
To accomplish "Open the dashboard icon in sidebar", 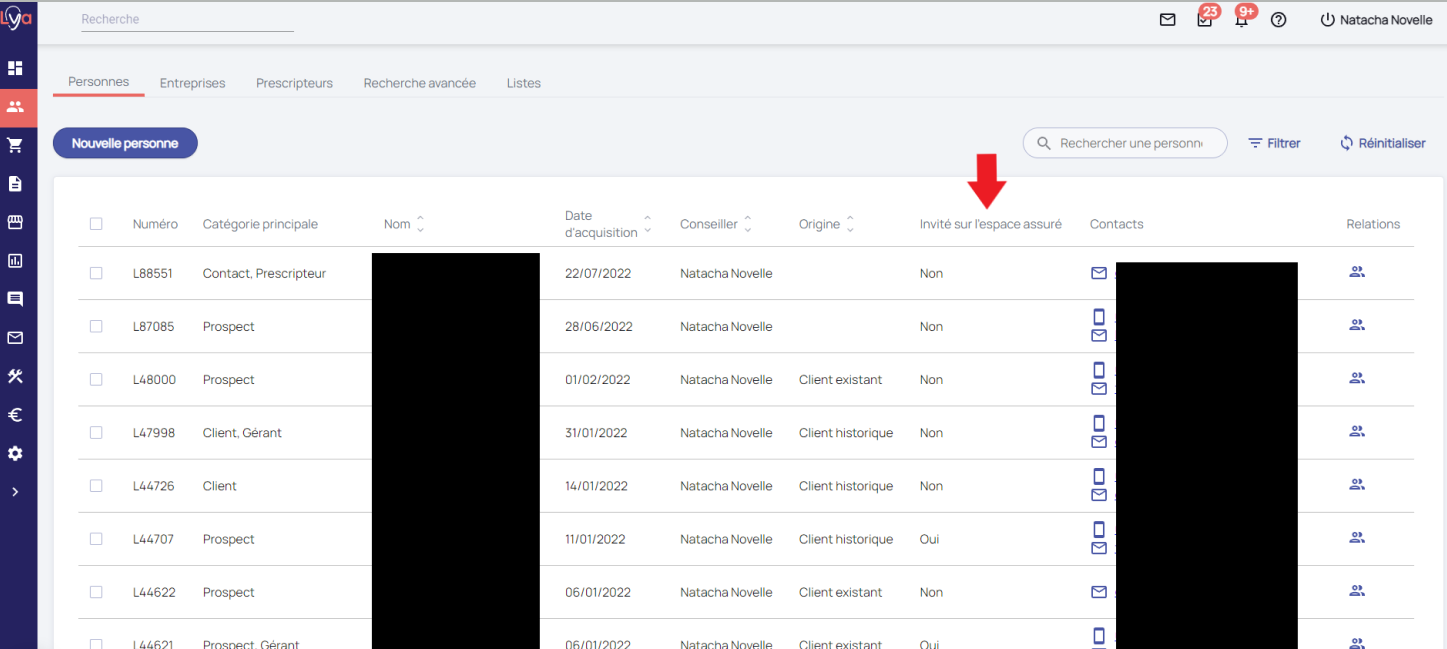I will (15, 68).
